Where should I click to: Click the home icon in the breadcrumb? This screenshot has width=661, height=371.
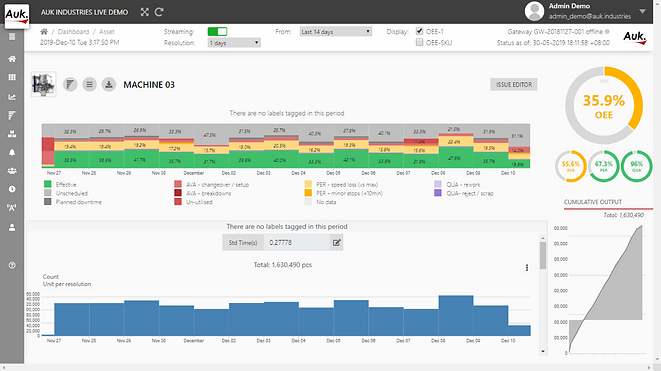(x=44, y=32)
